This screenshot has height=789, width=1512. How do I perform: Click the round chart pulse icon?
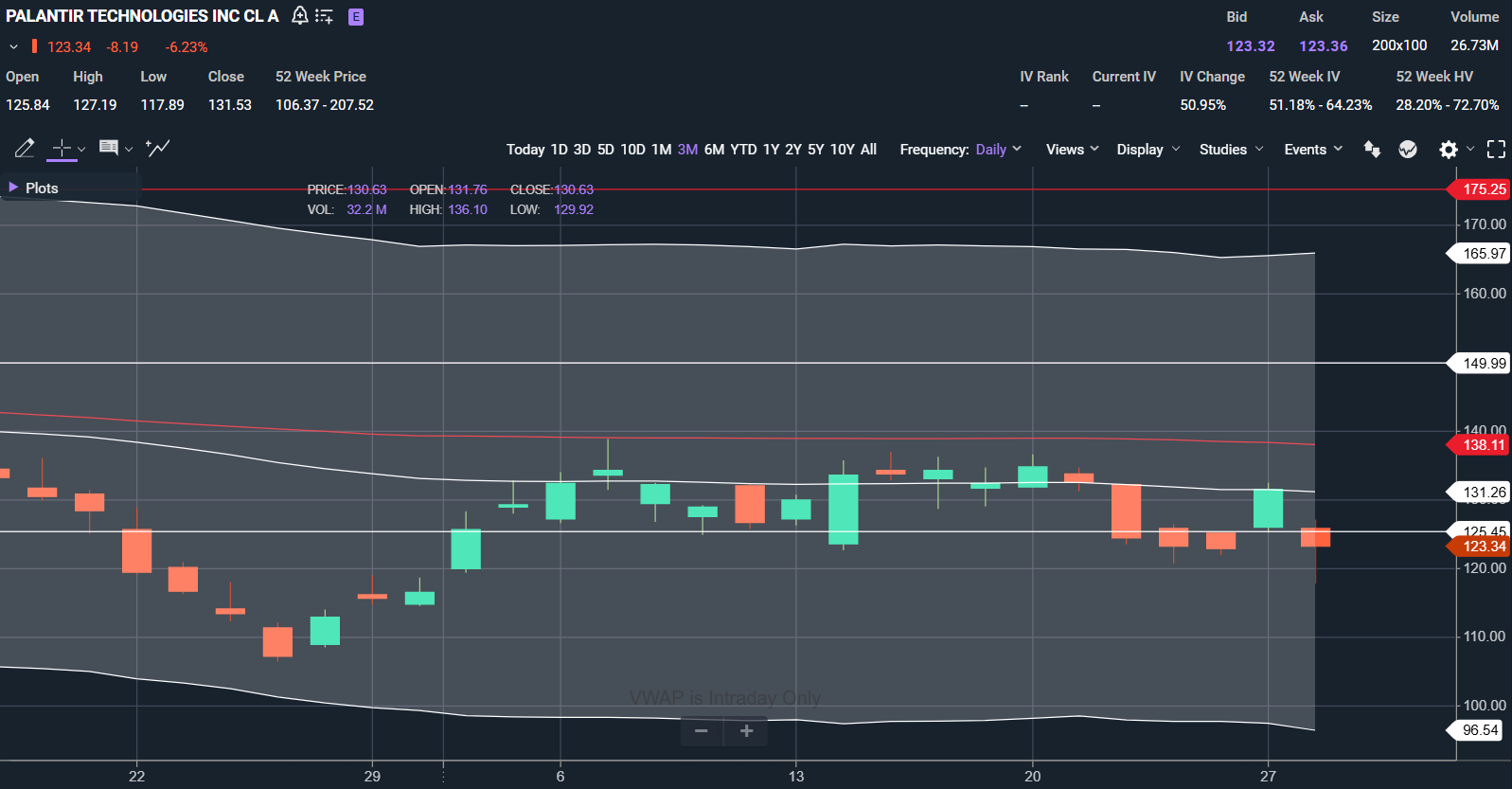pos(1408,149)
